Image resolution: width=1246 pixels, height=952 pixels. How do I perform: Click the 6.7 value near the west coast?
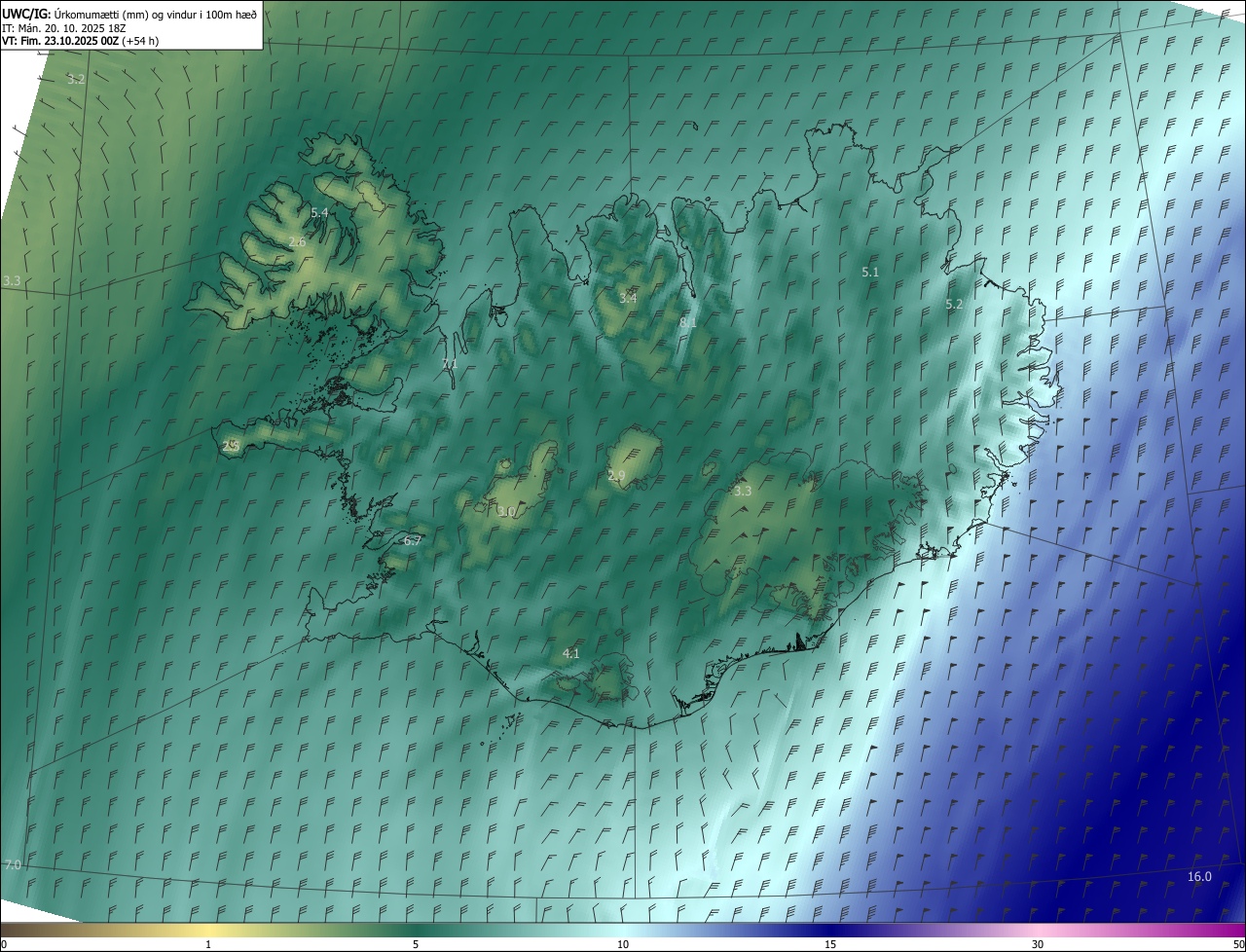(412, 541)
